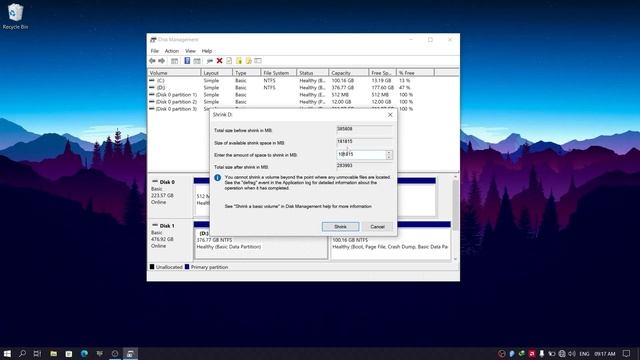
Task: Click the red X delete toolbar icon
Action: 220,61
